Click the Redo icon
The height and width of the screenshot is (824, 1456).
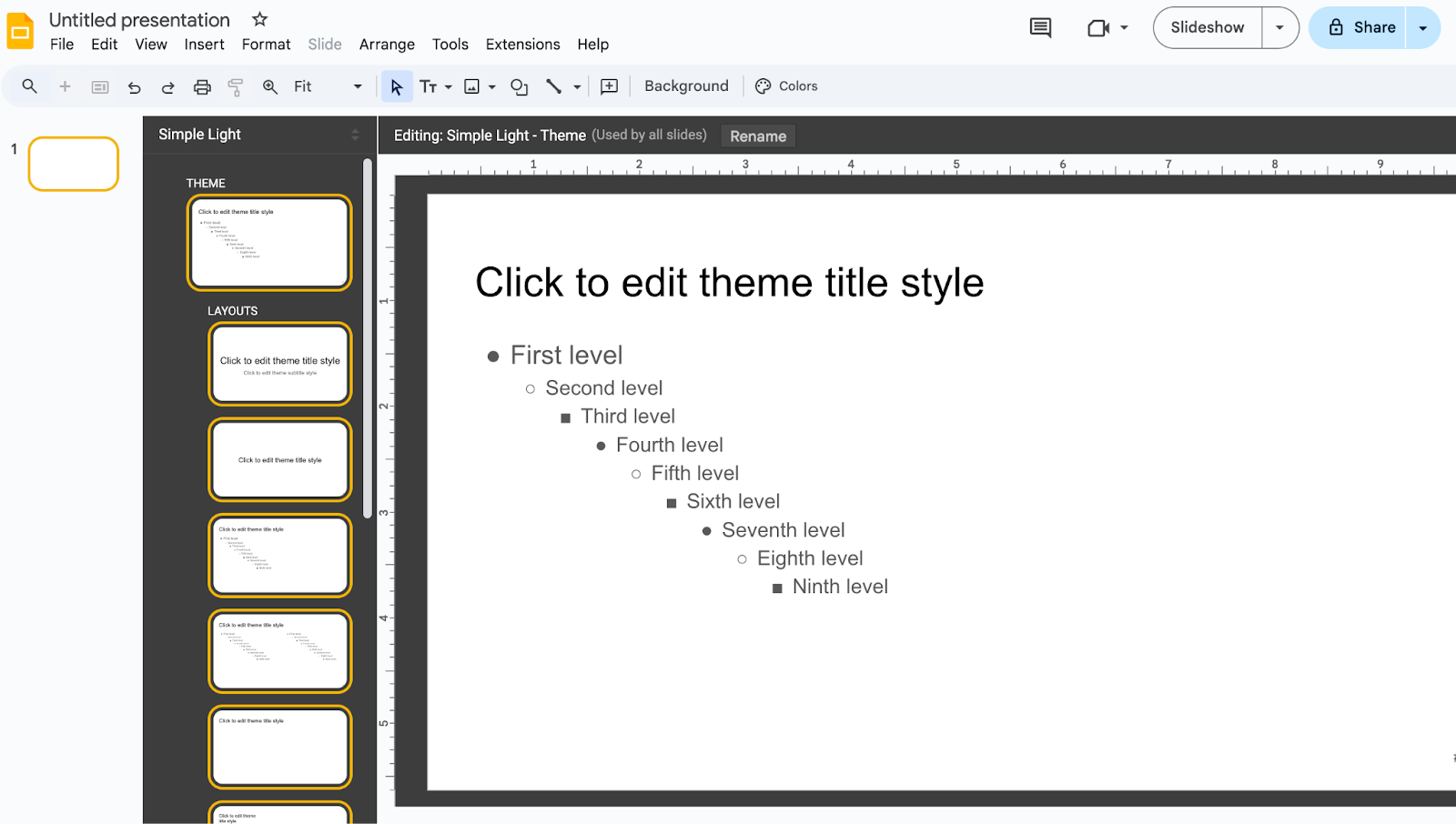coord(167,85)
